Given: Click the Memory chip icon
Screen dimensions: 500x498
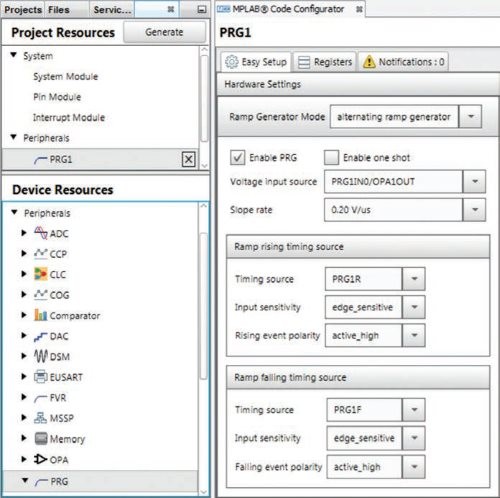Looking at the screenshot, I should tap(41, 438).
